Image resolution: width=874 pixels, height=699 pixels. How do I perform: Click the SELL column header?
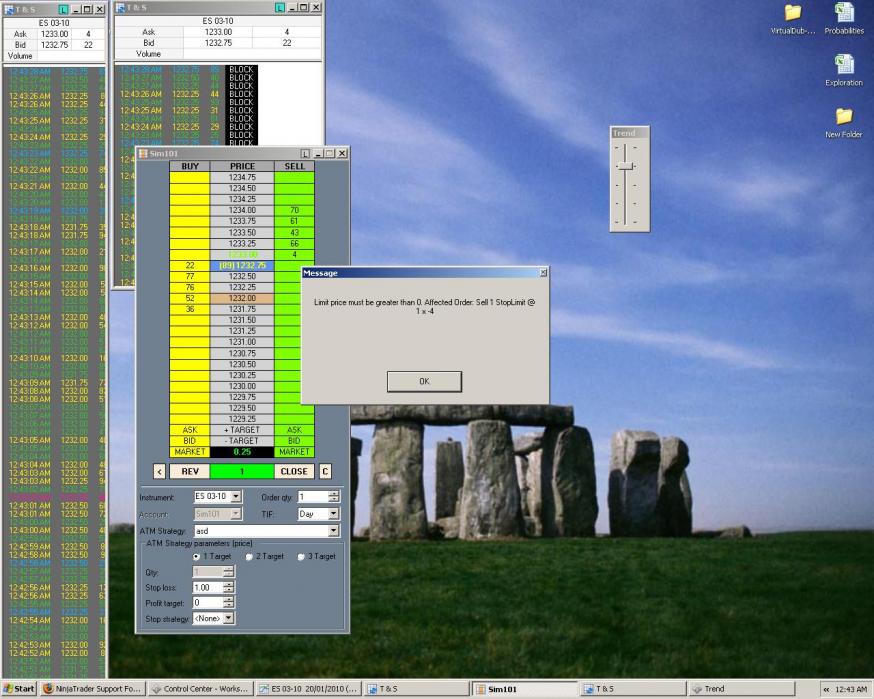(x=294, y=166)
